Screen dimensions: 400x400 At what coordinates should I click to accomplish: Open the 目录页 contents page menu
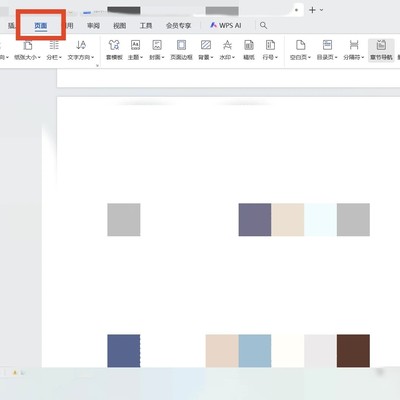click(327, 50)
